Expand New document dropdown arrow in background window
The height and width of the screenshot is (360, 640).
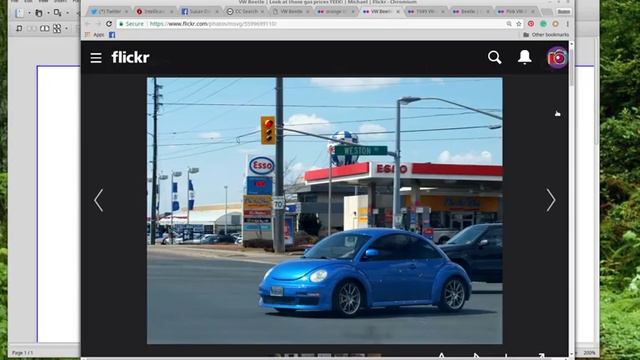coord(29,13)
